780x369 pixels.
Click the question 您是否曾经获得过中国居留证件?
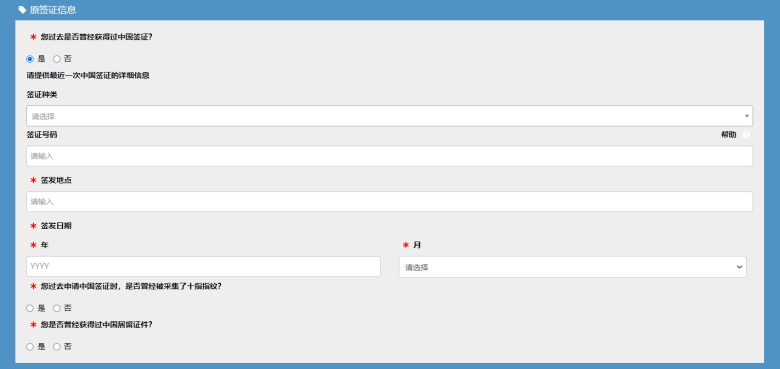96,325
